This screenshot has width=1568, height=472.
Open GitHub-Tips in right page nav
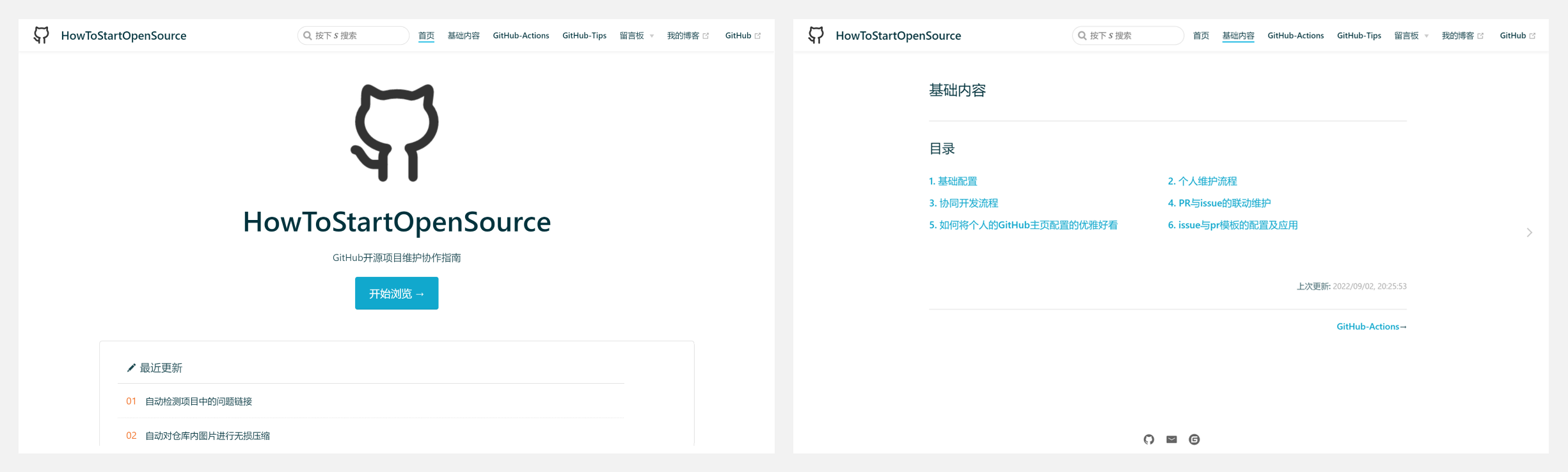(x=1359, y=36)
